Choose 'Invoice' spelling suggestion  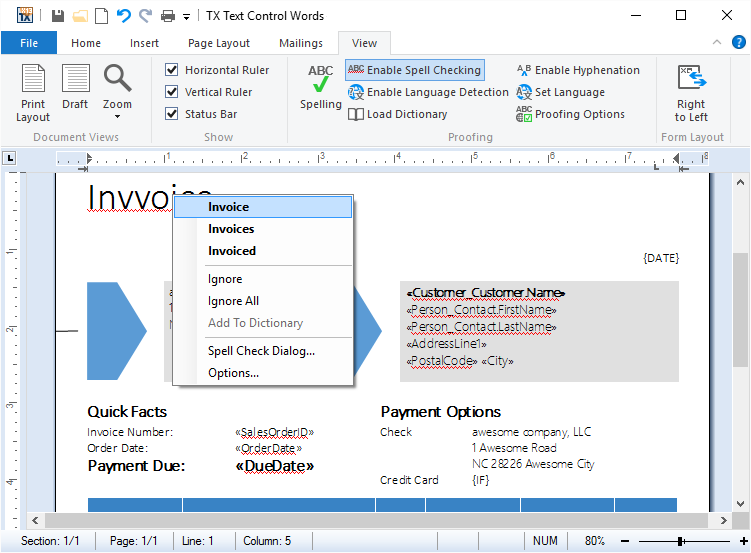click(229, 207)
